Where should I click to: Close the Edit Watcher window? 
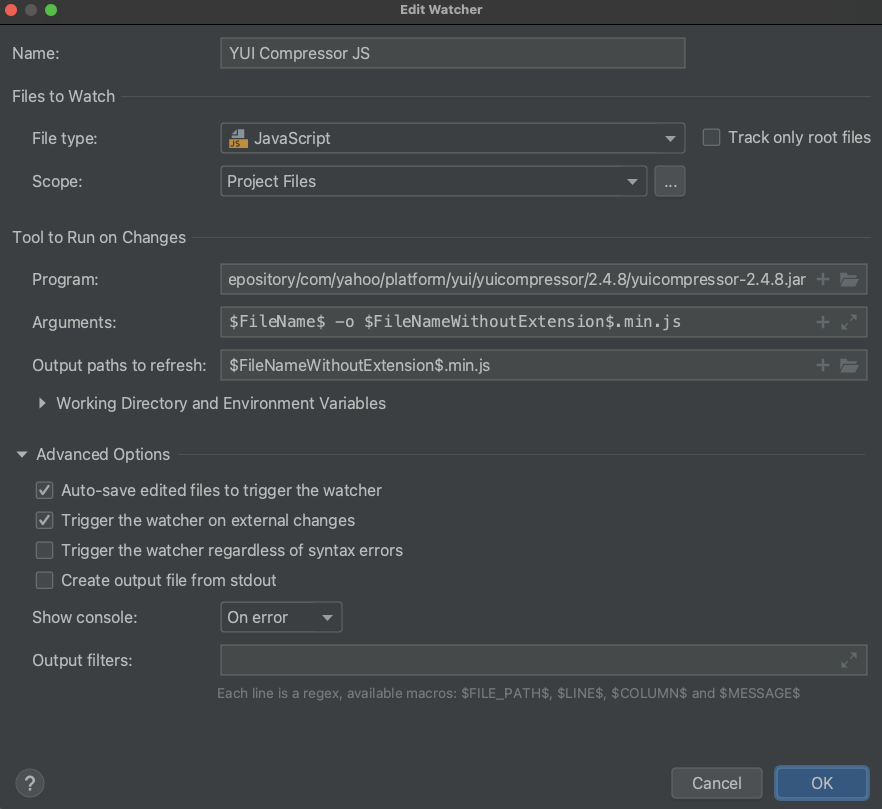coord(10,10)
